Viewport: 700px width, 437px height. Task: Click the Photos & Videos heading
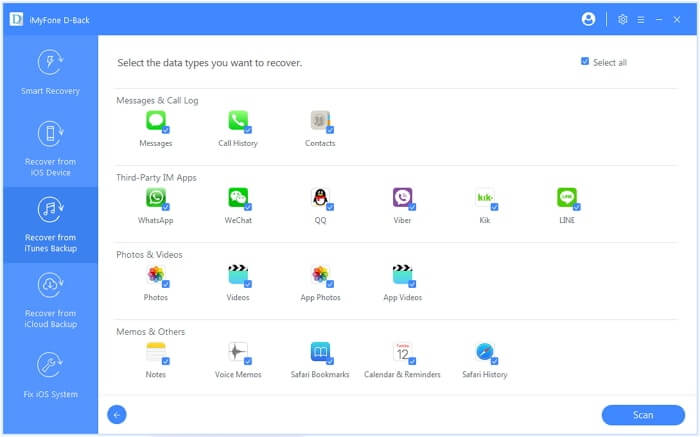tap(149, 254)
